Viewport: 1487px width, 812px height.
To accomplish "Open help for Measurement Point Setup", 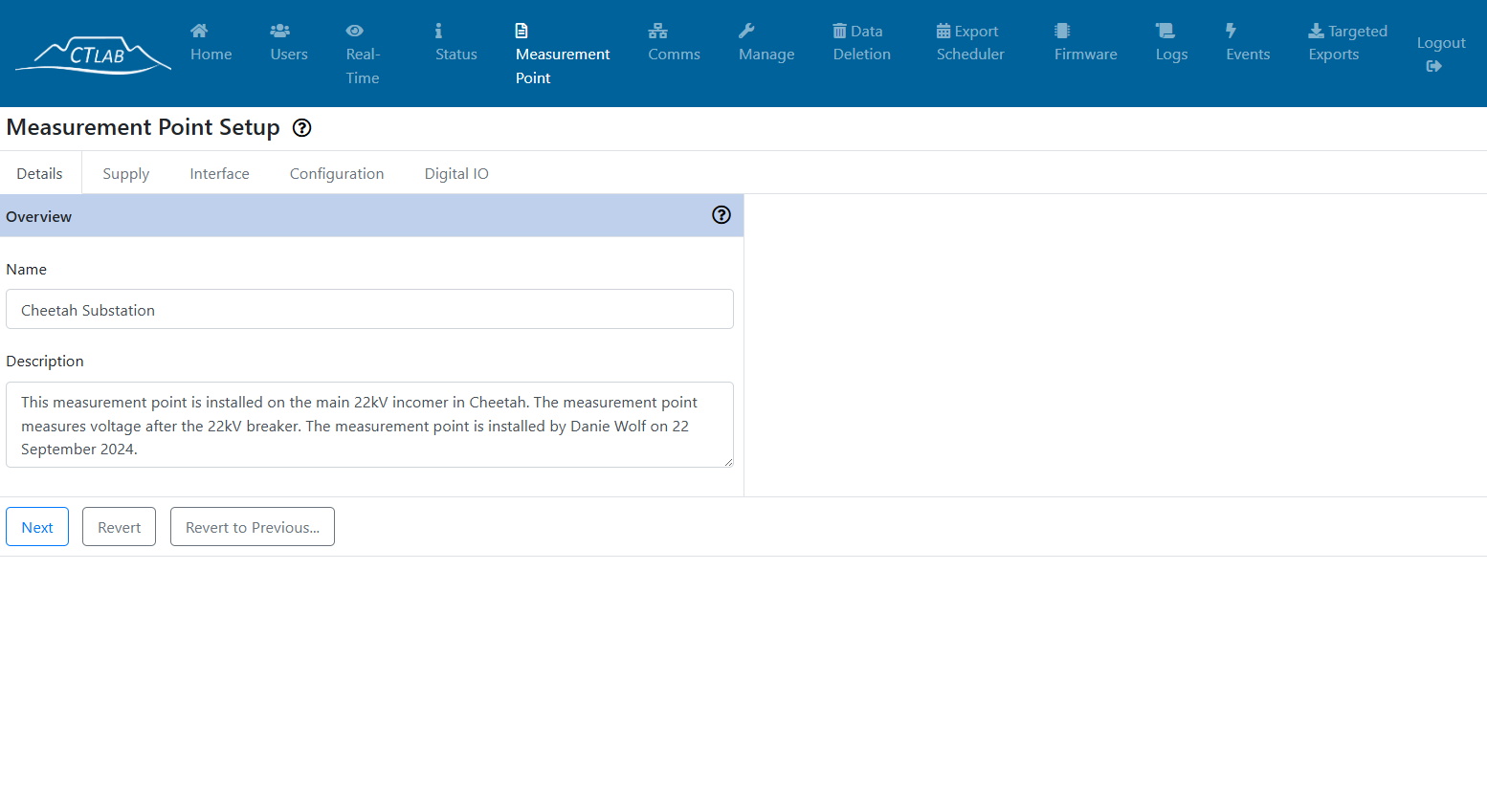I will click(x=301, y=128).
